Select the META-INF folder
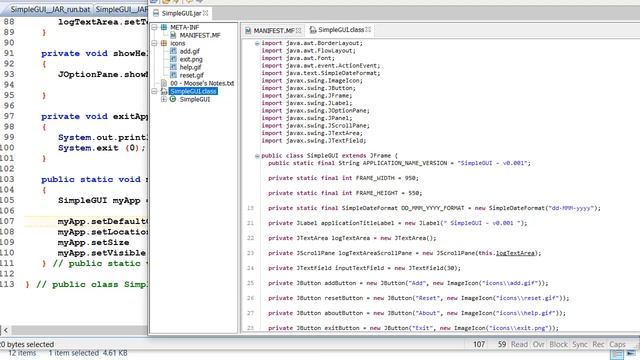 point(184,27)
